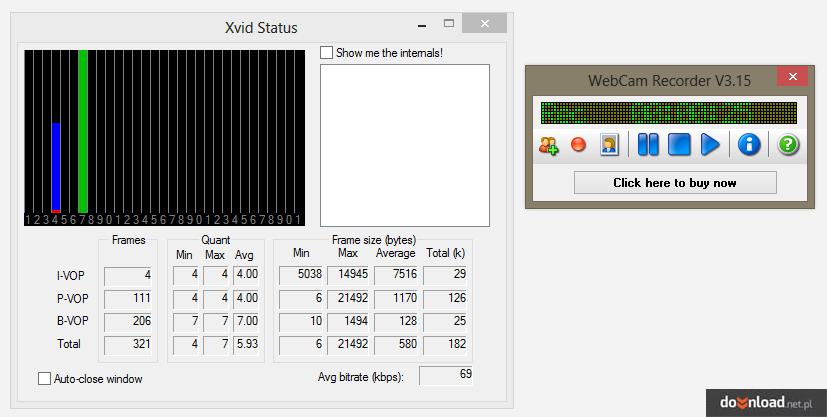Minimize the Xvid Status window
Viewport: 827px width, 417px height.
[422, 24]
